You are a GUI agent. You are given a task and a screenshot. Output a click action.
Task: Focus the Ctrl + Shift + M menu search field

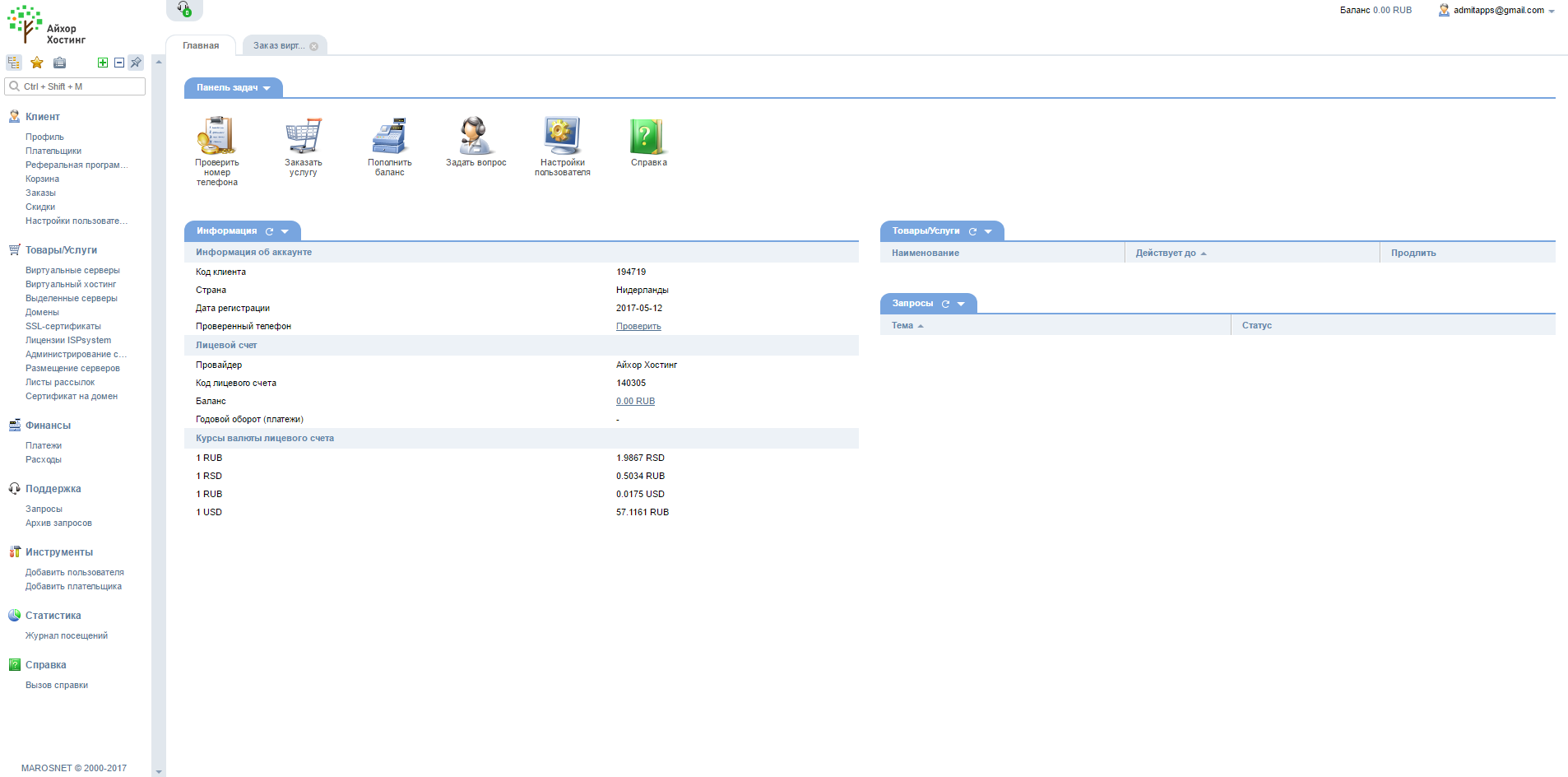[x=75, y=86]
